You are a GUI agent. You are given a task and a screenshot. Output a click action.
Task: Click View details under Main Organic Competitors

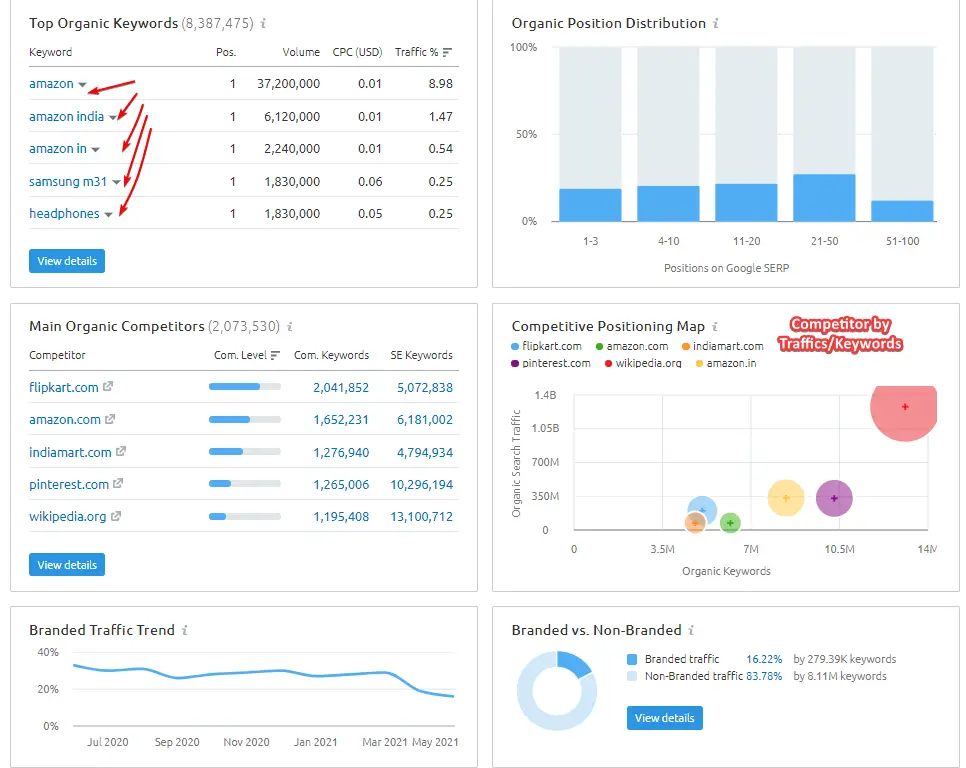click(67, 565)
